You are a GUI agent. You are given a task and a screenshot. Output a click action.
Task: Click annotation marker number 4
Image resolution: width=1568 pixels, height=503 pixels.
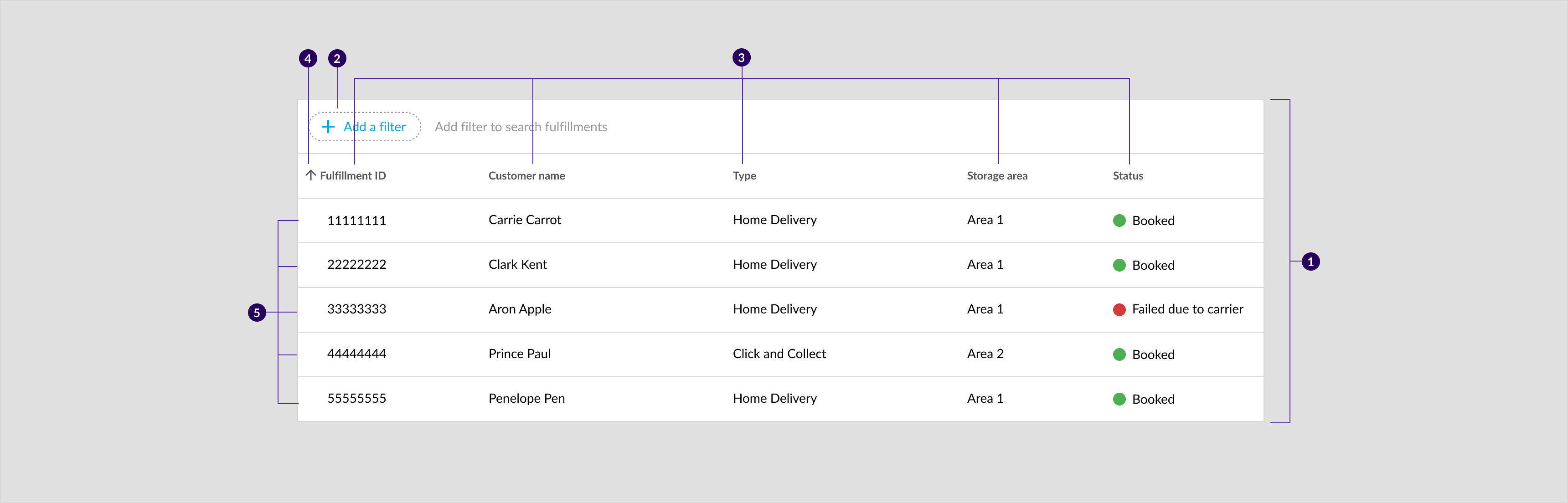point(308,58)
